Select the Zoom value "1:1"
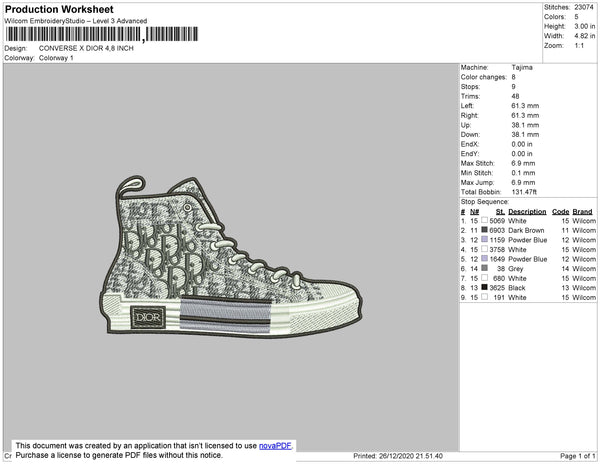 click(x=579, y=46)
